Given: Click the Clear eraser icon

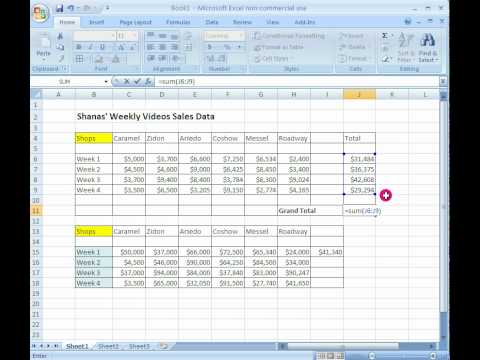Looking at the screenshot, I should click(x=386, y=59).
